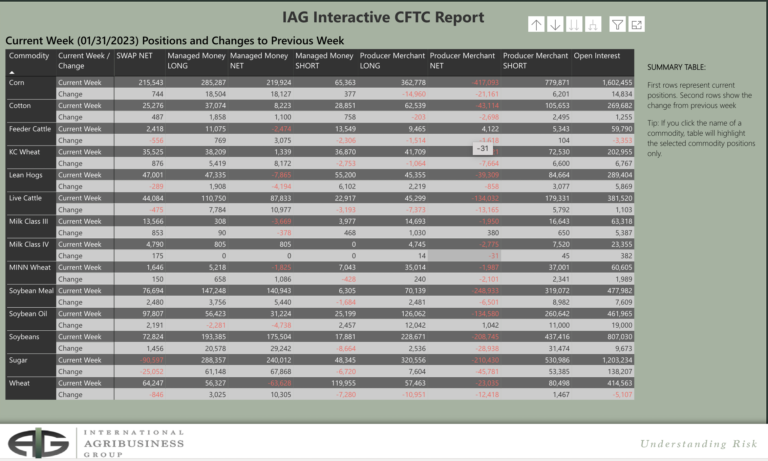Highlight the Sugar commodity
The width and height of the screenshot is (768, 461).
[x=18, y=360]
